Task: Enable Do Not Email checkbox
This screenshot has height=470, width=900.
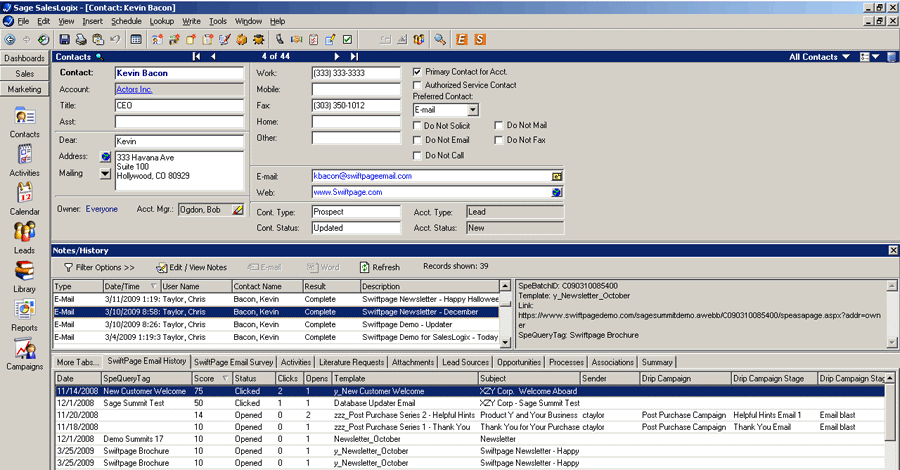Action: click(417, 140)
